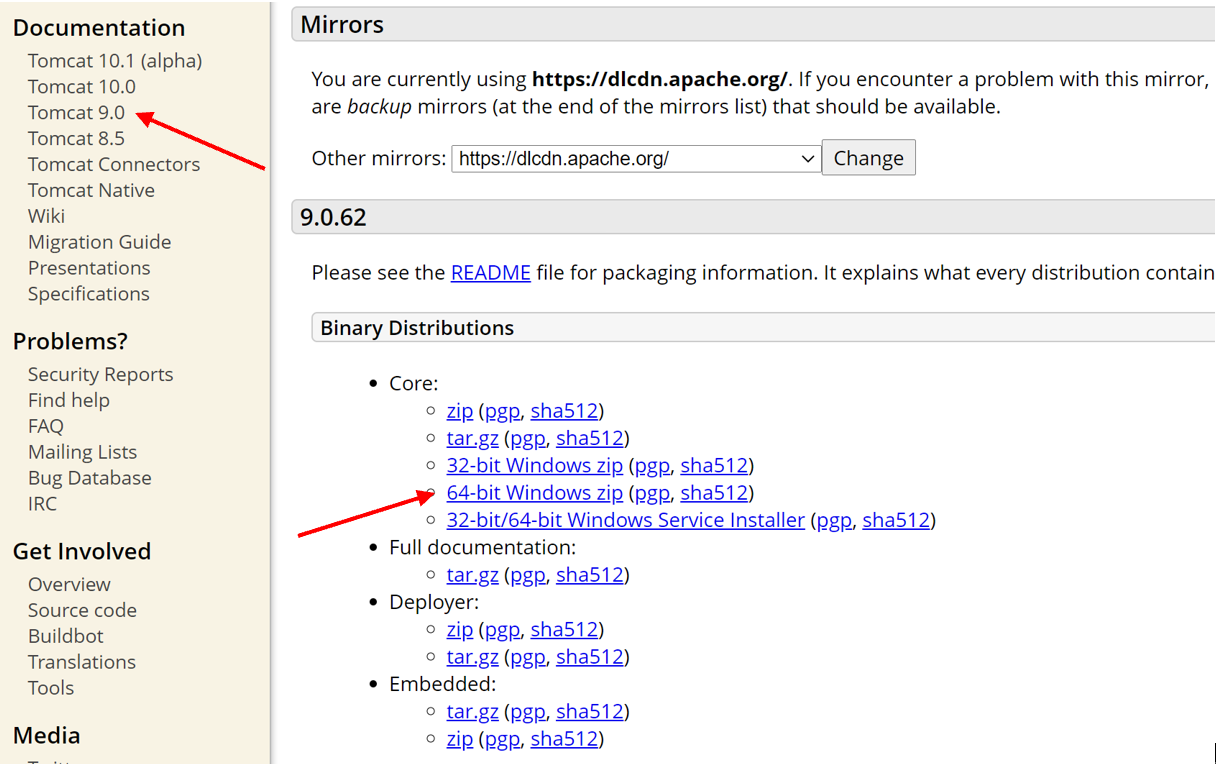
Task: Download the Embedded tar.gz
Action: pyautogui.click(x=473, y=712)
